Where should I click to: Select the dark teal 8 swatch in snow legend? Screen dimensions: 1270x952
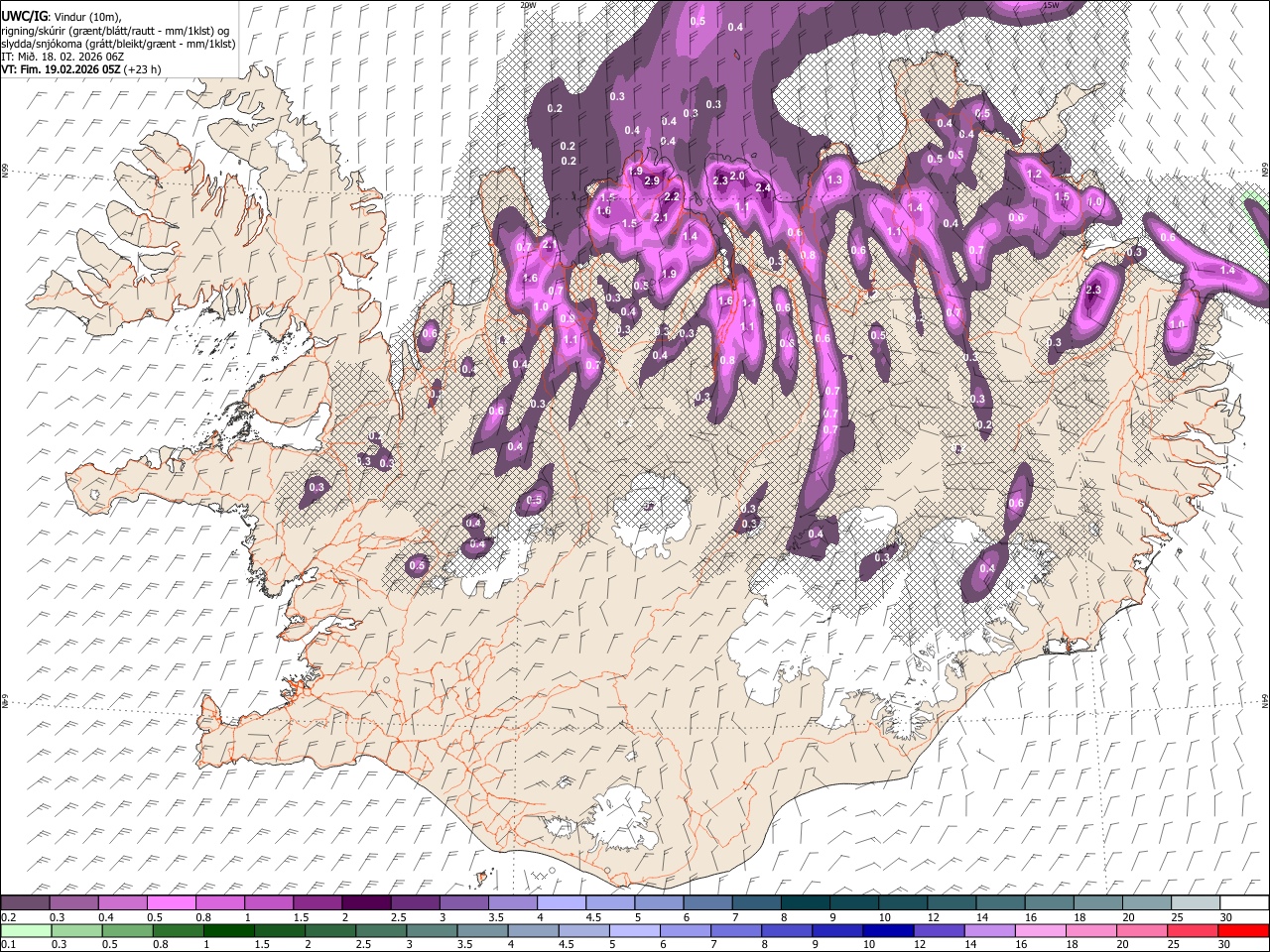(805, 903)
